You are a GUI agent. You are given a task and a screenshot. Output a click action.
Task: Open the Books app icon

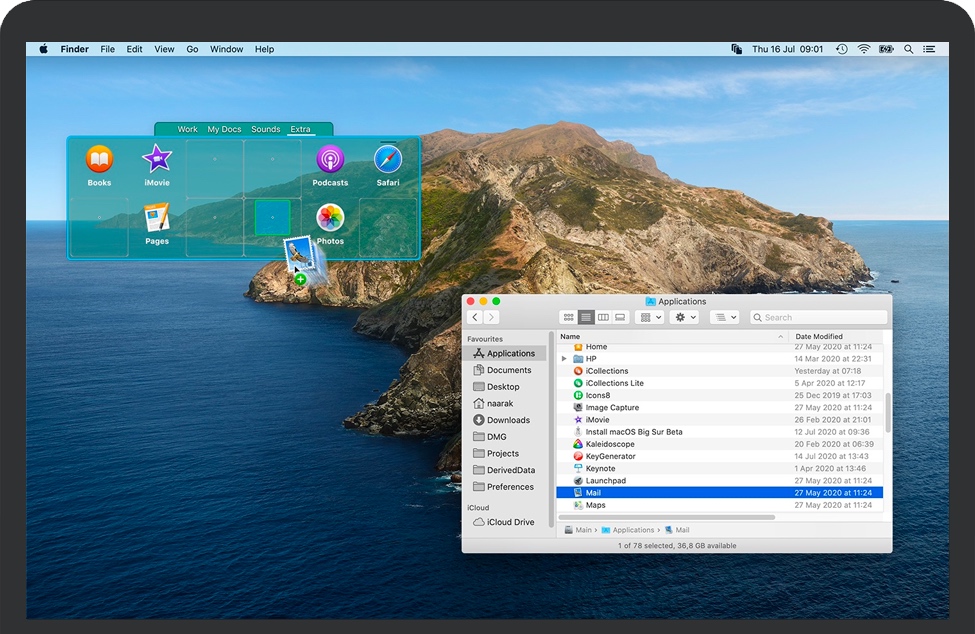[x=98, y=160]
